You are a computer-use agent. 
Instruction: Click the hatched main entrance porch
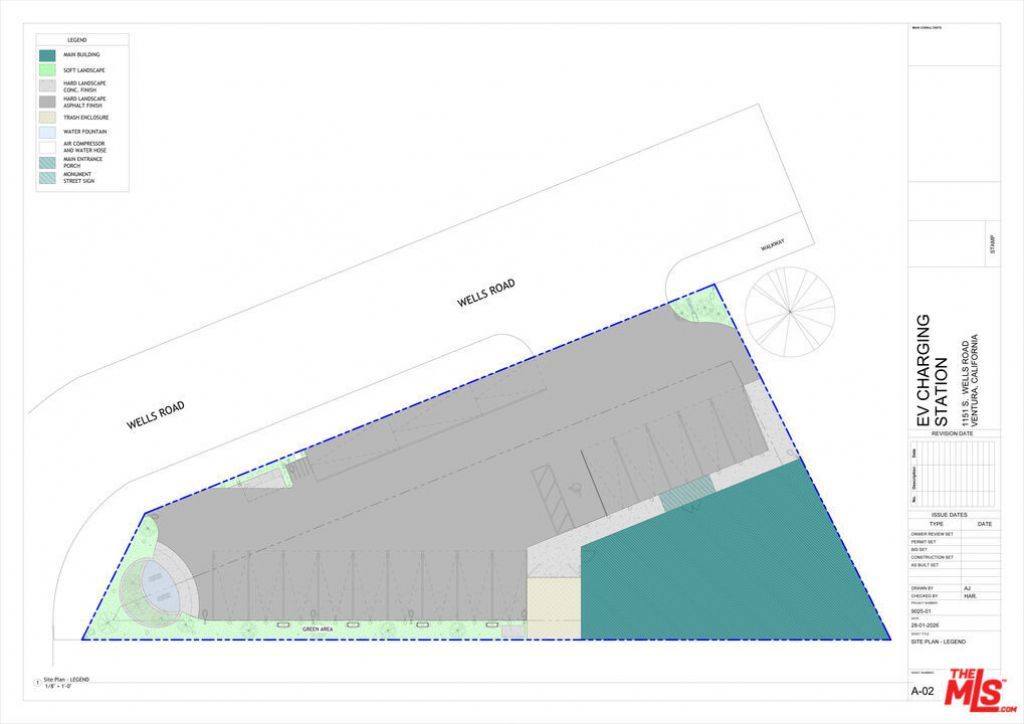686,491
